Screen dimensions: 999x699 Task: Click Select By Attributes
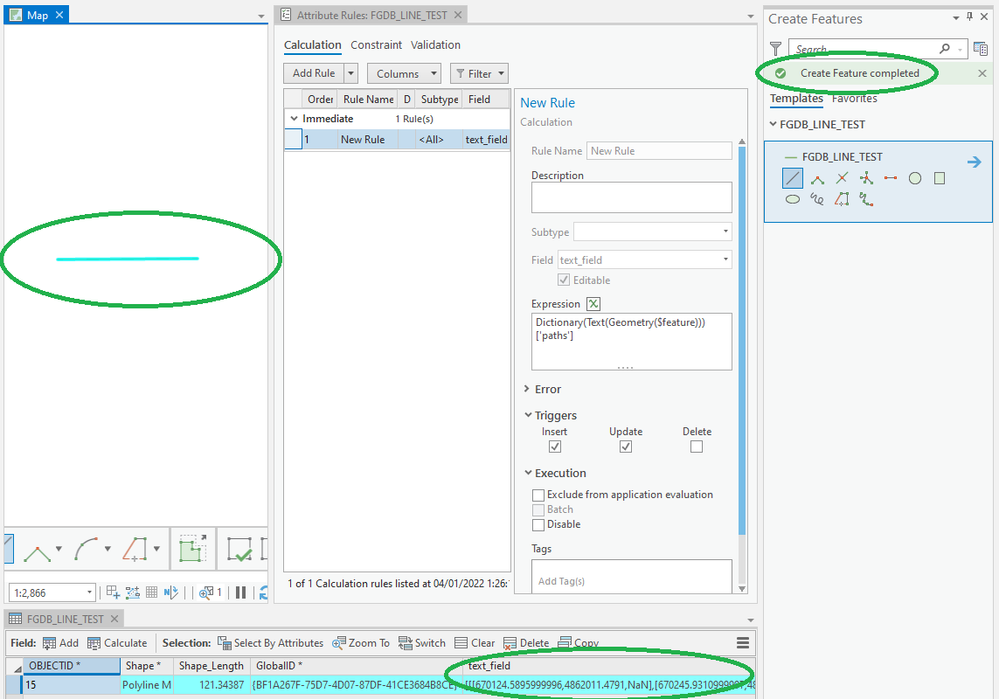[x=270, y=643]
